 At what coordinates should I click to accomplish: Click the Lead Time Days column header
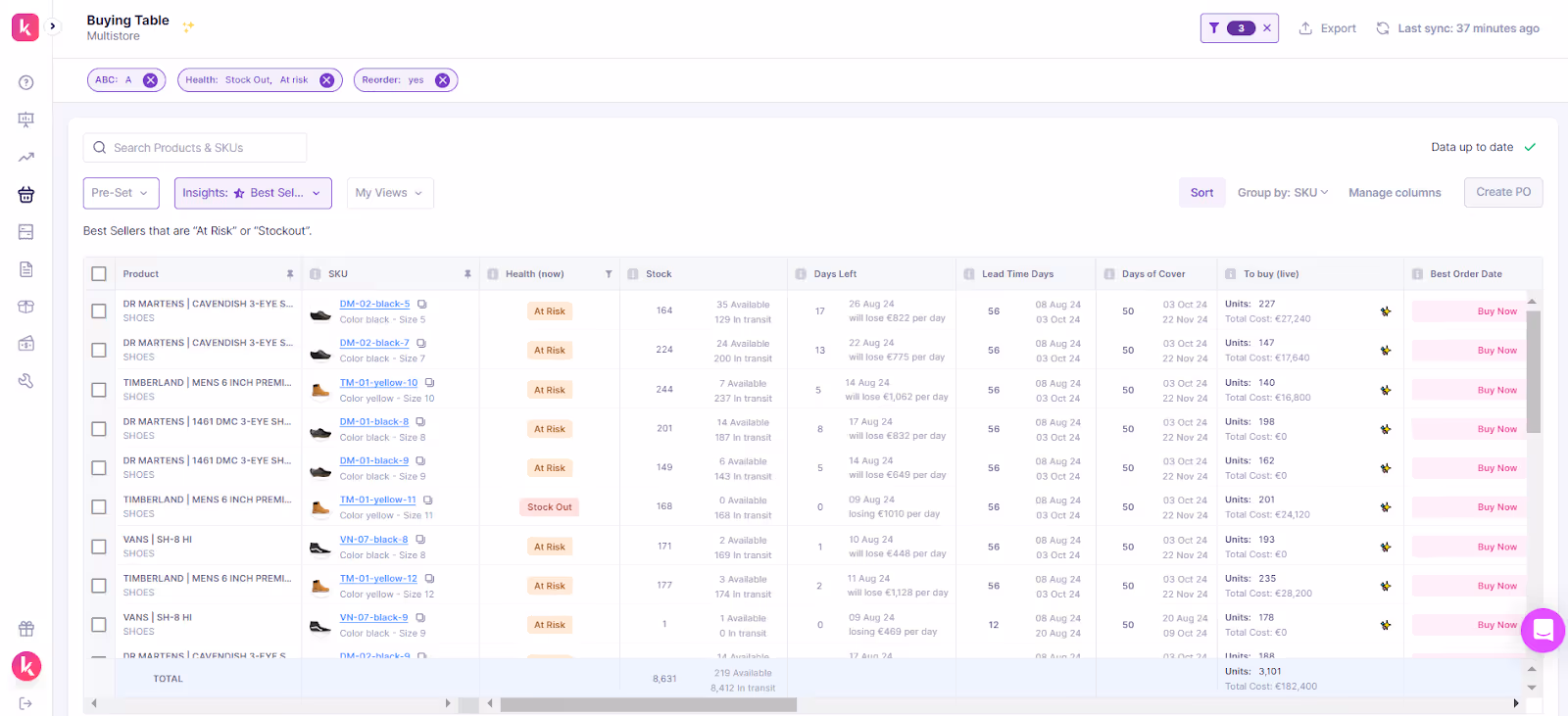(1017, 274)
